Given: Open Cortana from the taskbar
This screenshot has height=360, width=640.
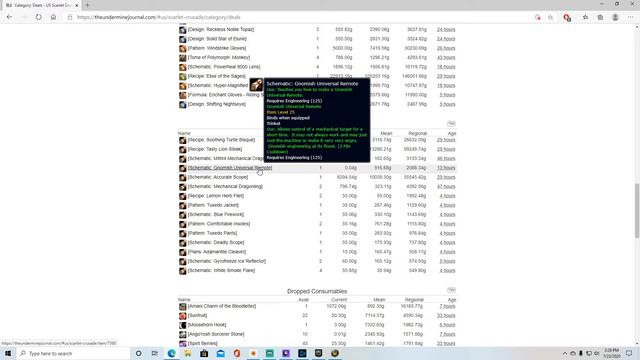Looking at the screenshot, I should pos(138,353).
